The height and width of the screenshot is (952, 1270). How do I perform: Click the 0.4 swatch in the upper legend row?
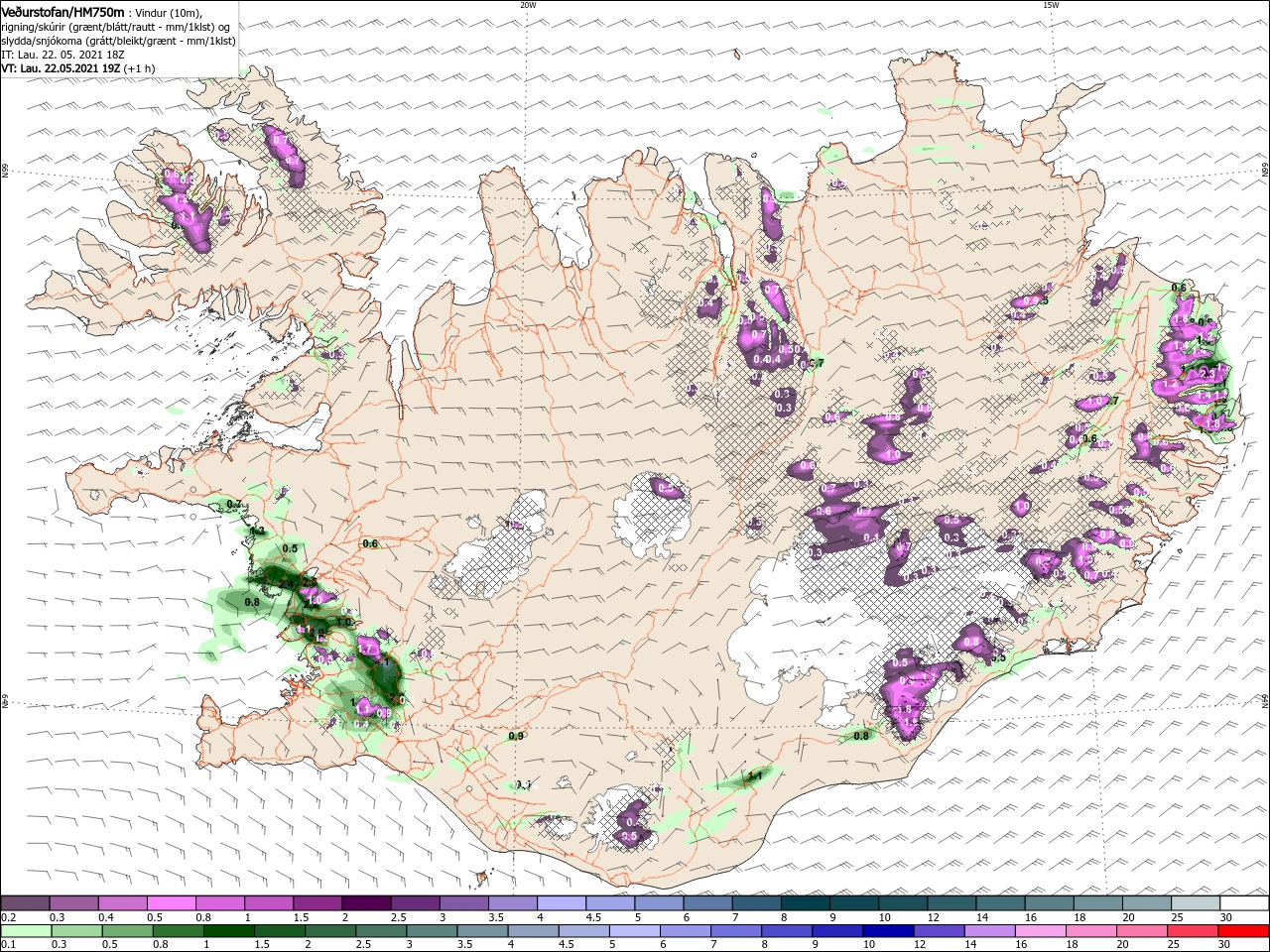(x=123, y=903)
